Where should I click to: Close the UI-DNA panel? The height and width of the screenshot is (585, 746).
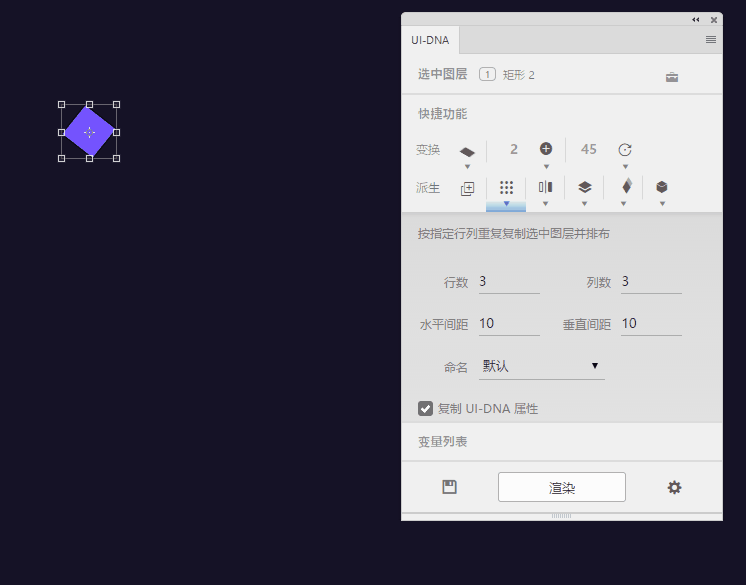714,20
